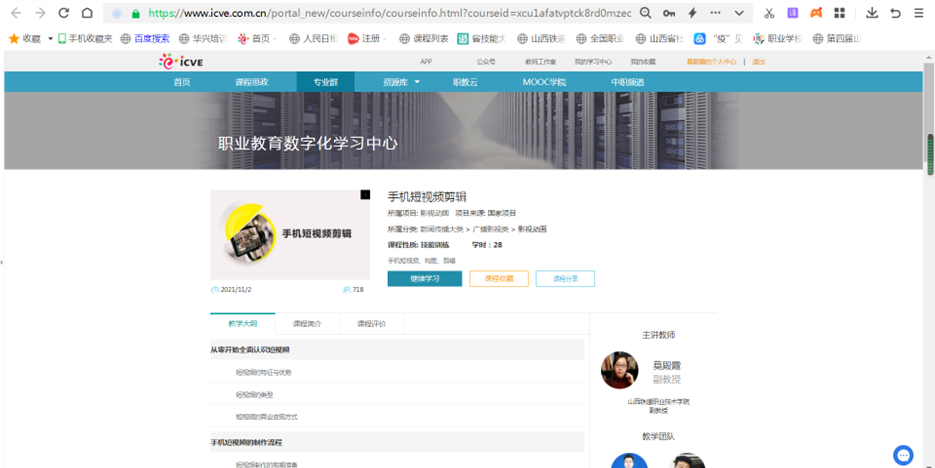Expand the 收藏 bookmarks dropdown arrow
This screenshot has height=468, width=935.
(x=50, y=39)
